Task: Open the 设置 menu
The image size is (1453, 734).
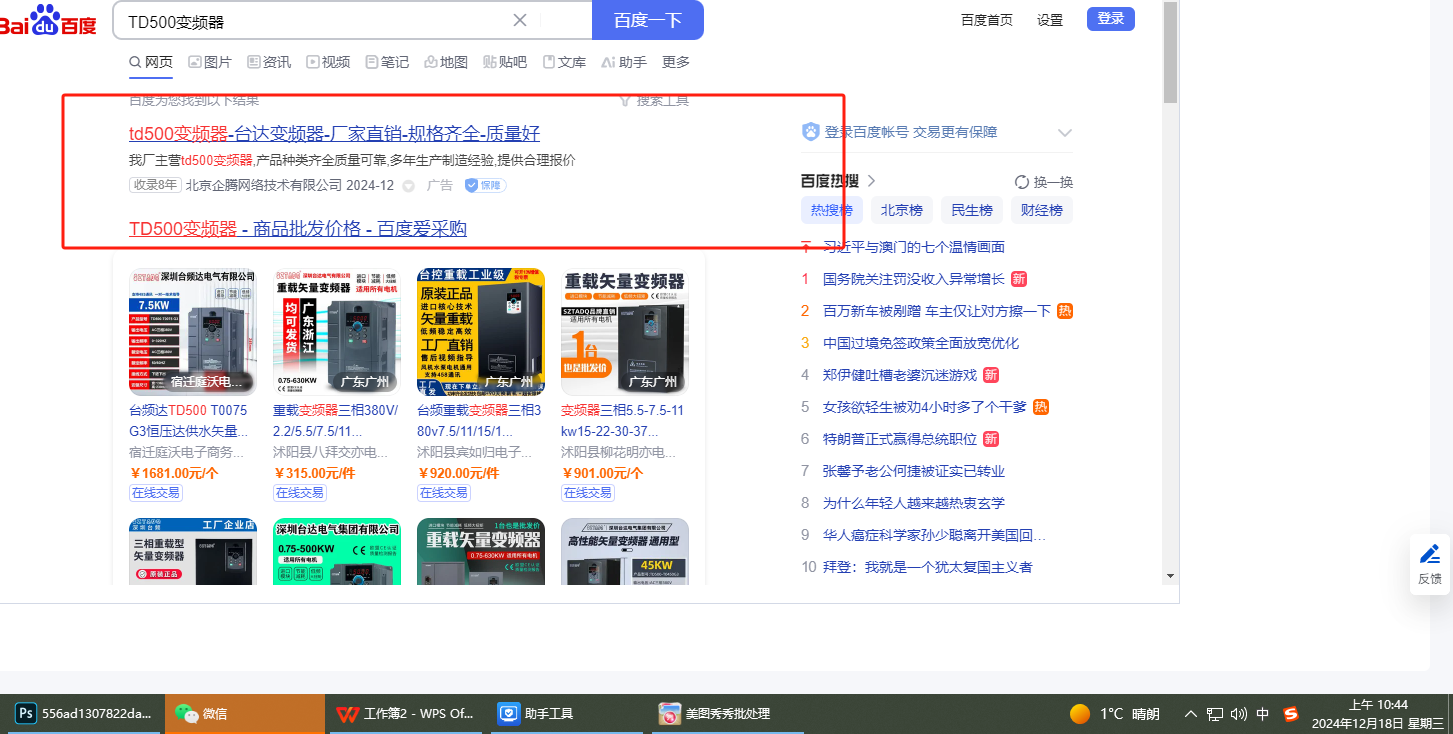Action: click(1050, 20)
